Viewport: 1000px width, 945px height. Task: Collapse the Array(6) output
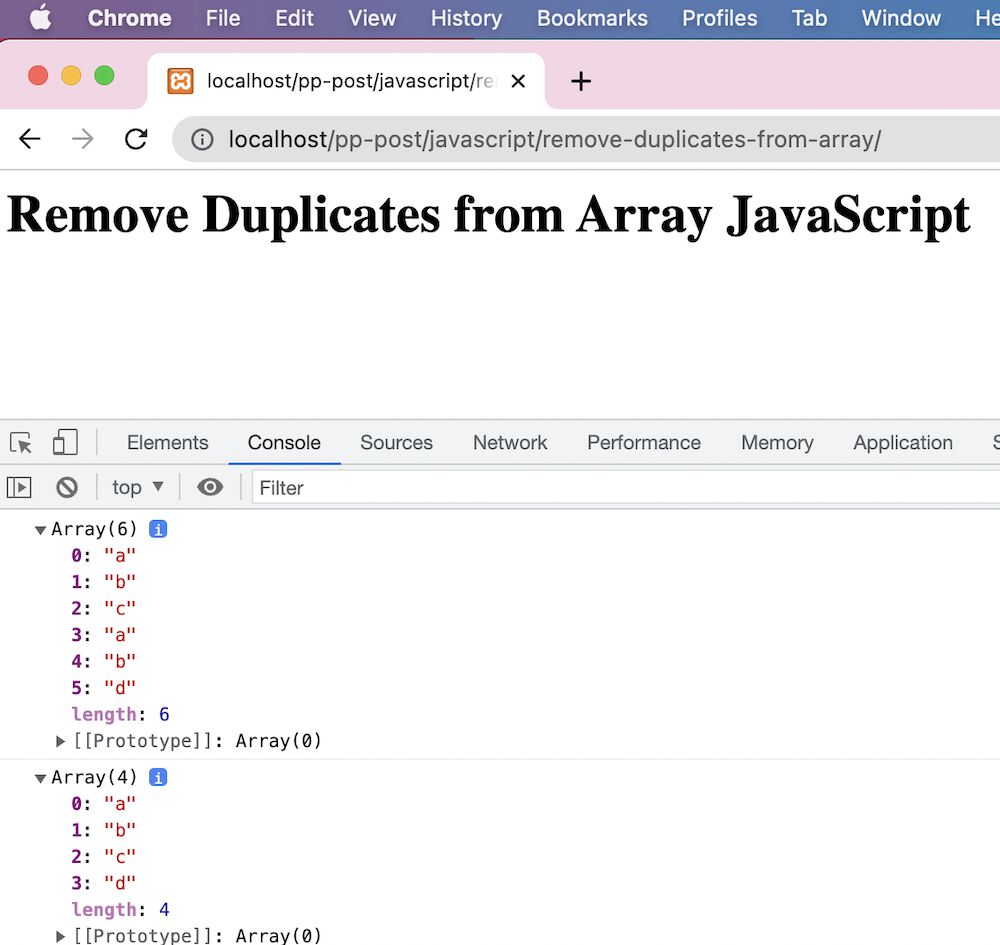[x=40, y=529]
